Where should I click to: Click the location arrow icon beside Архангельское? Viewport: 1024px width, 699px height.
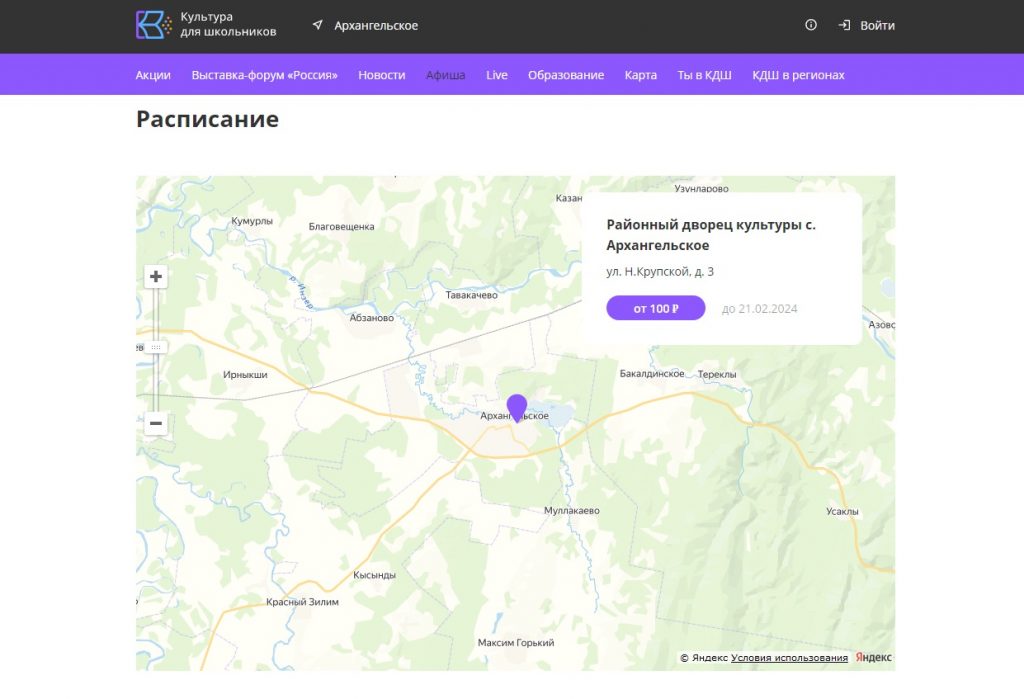pos(317,26)
